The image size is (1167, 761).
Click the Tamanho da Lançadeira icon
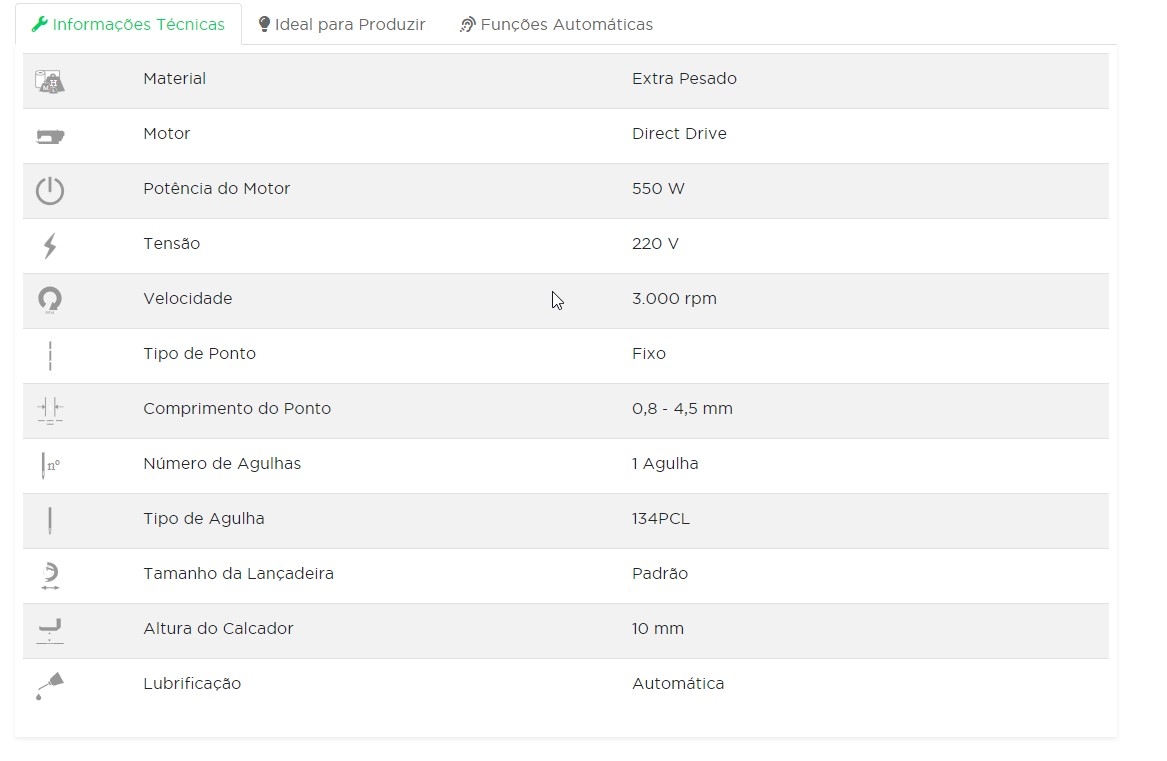[50, 575]
